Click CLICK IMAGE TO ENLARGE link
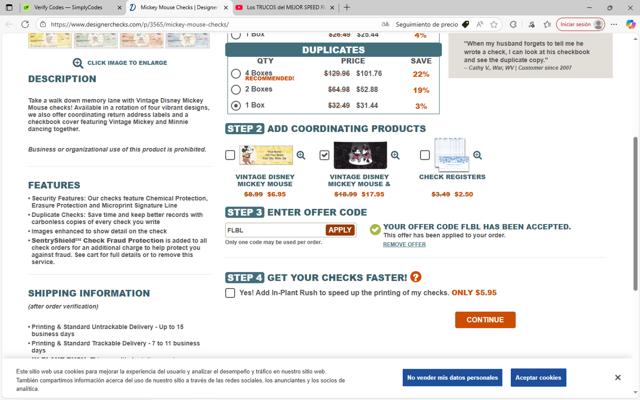 tap(127, 63)
